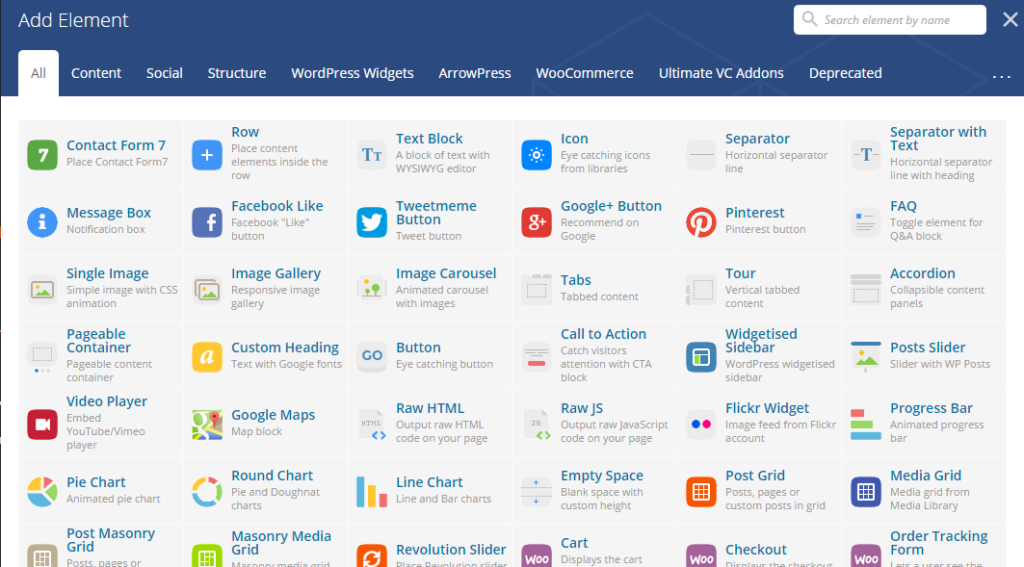Switch to WordPress Widgets tab

point(353,73)
